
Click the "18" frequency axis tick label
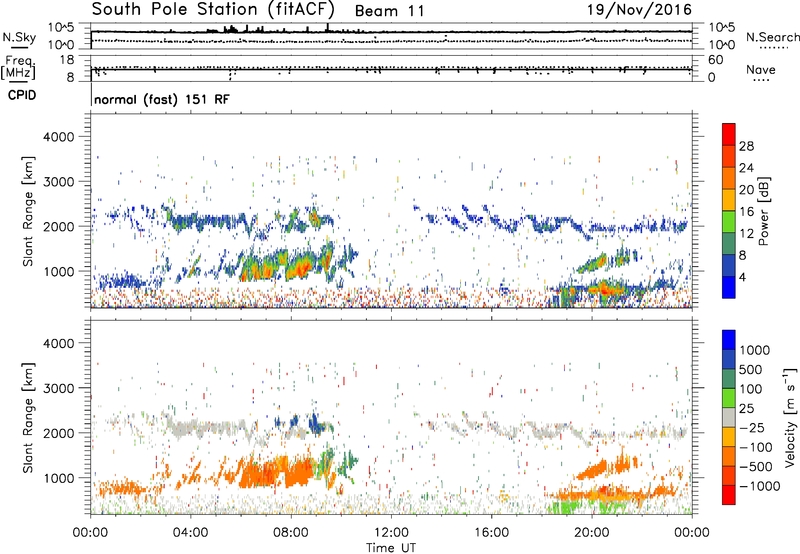(67, 60)
